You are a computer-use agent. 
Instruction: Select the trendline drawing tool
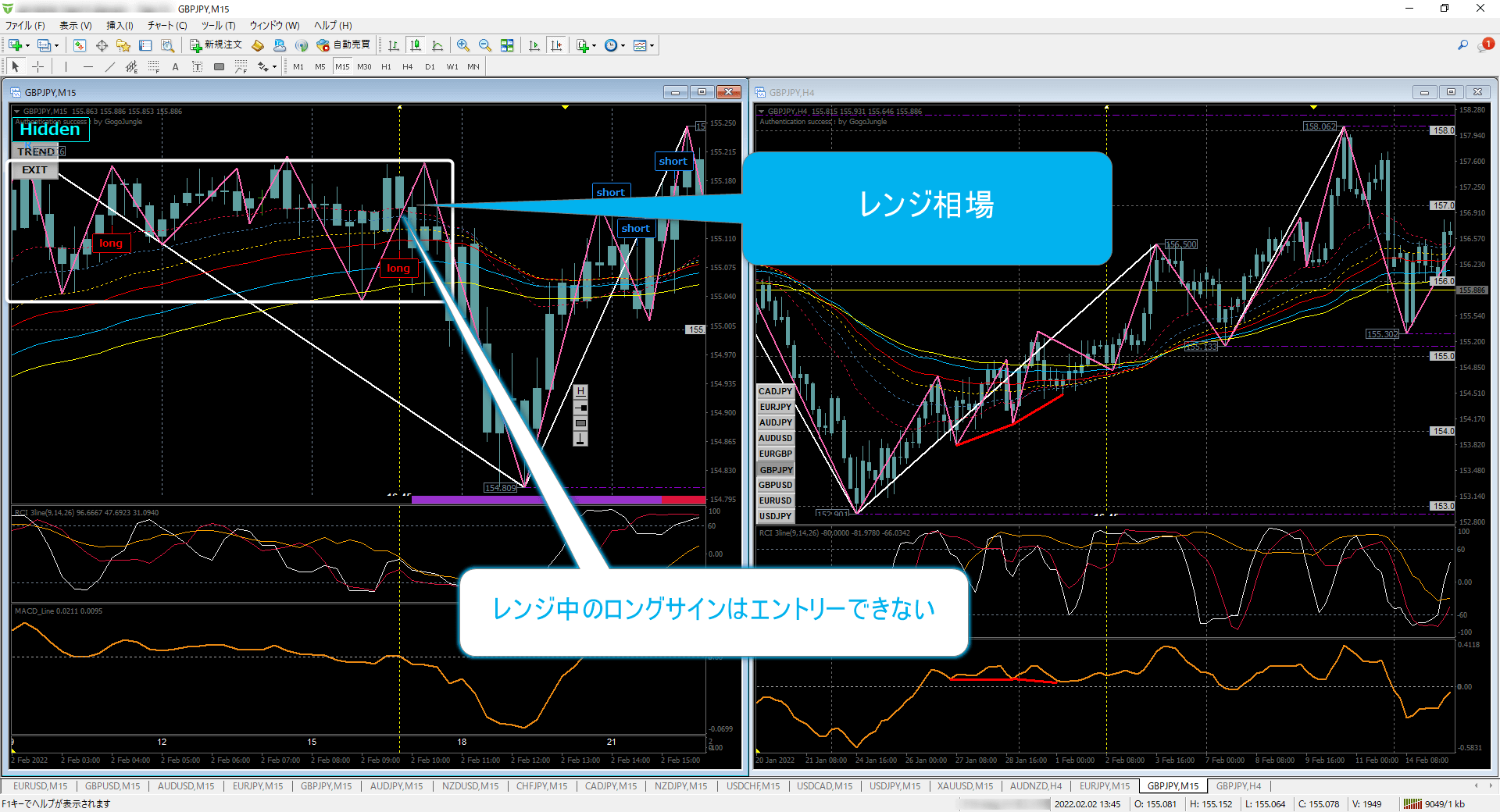coord(109,67)
